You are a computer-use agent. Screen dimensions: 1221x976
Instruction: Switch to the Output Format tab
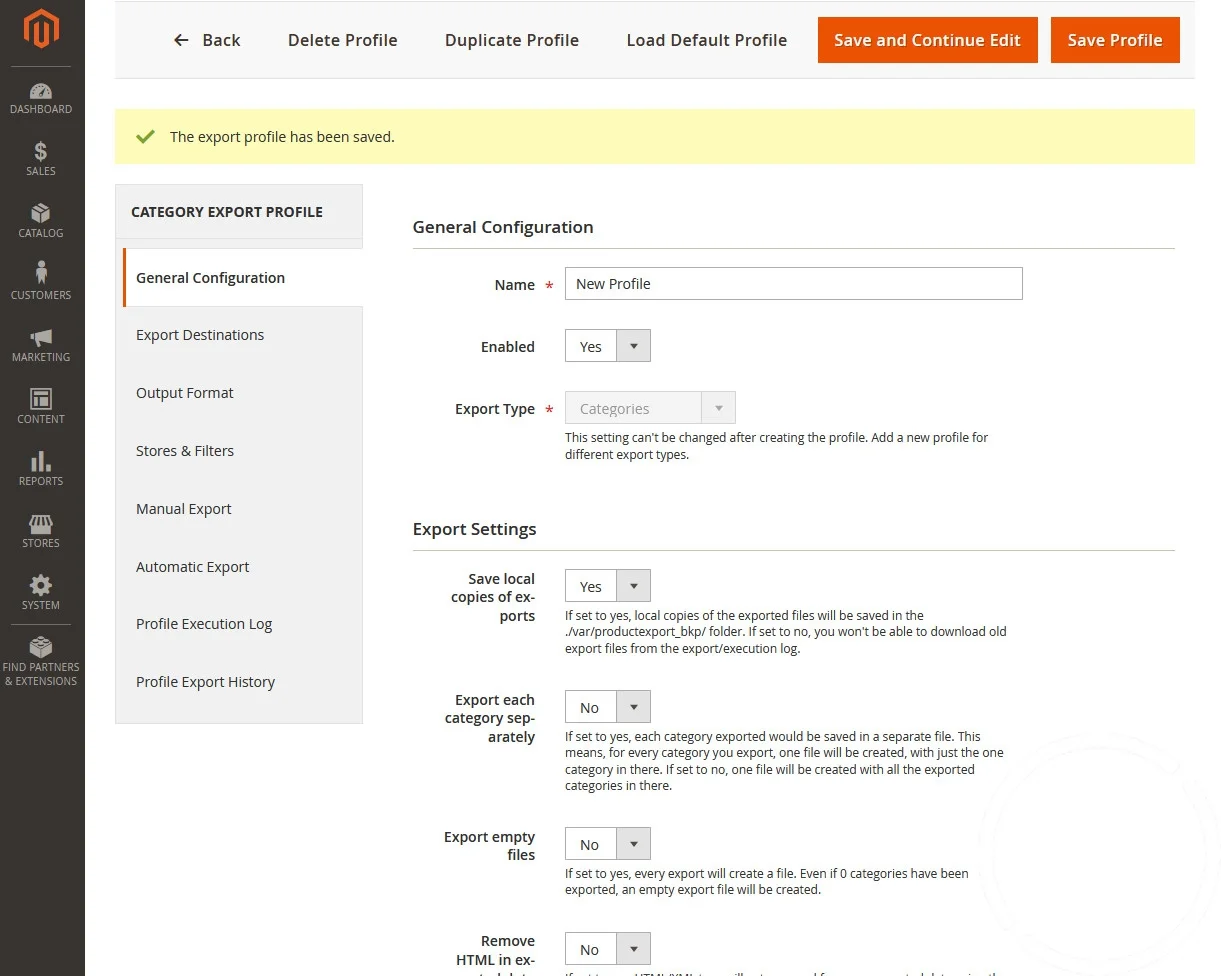(x=185, y=393)
